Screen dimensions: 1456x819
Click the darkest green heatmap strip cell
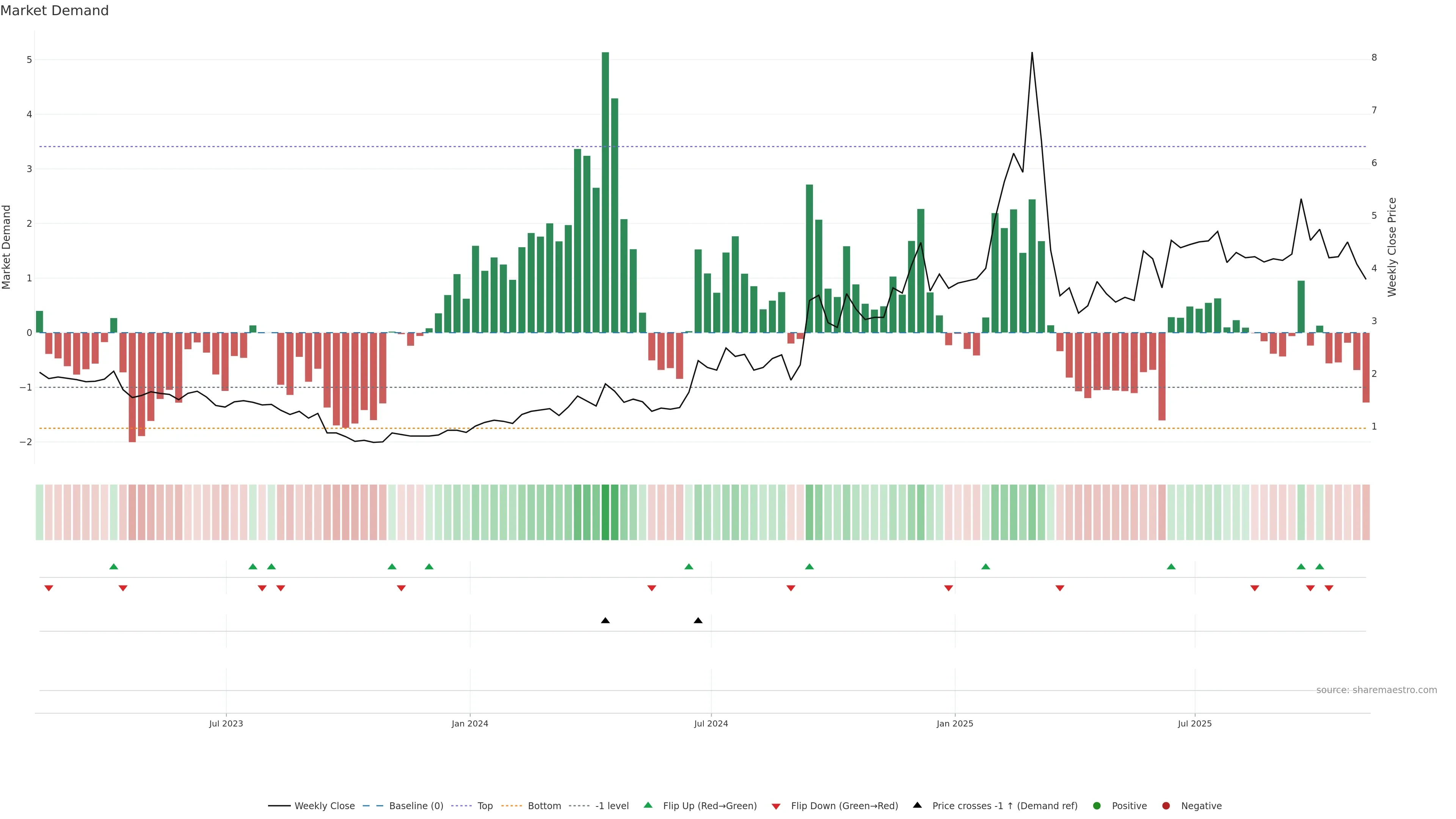click(x=605, y=512)
